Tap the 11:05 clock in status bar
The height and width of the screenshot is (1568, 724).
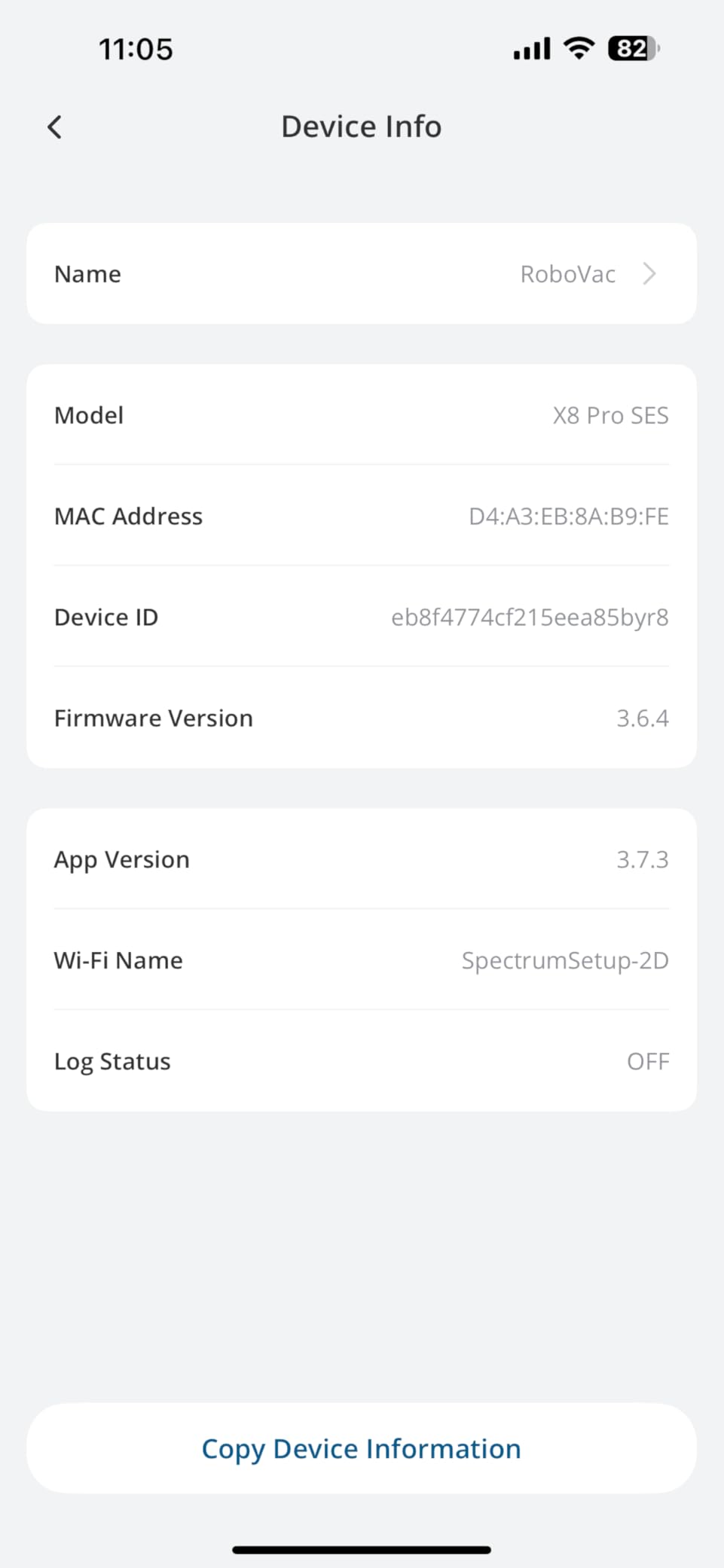pyautogui.click(x=136, y=50)
